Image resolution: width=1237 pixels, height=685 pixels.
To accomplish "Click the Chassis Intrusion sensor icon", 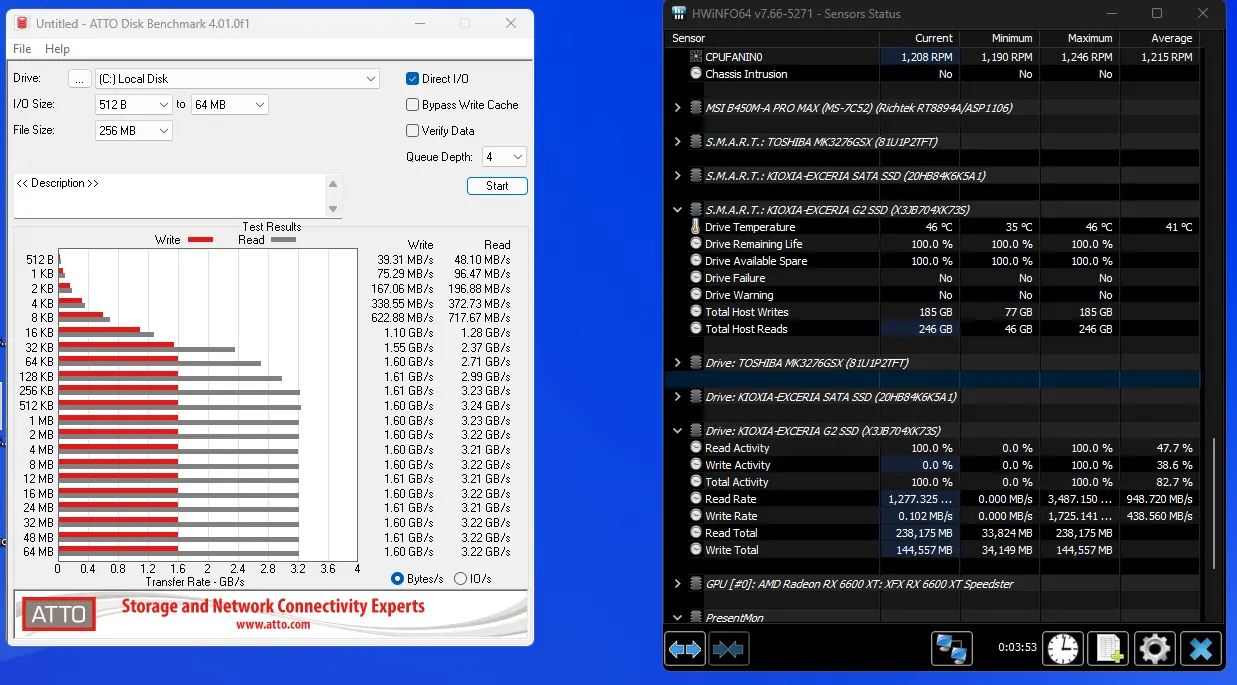I will [696, 74].
